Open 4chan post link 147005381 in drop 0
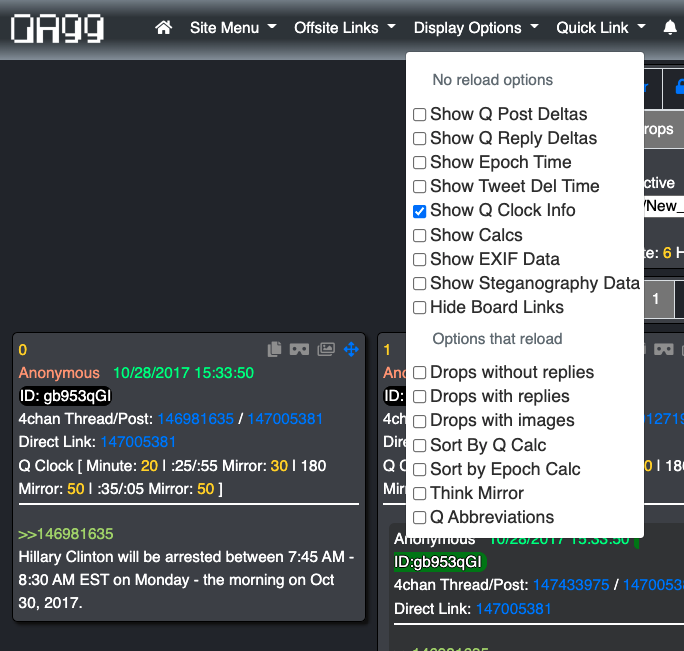This screenshot has width=684, height=651. tap(285, 419)
